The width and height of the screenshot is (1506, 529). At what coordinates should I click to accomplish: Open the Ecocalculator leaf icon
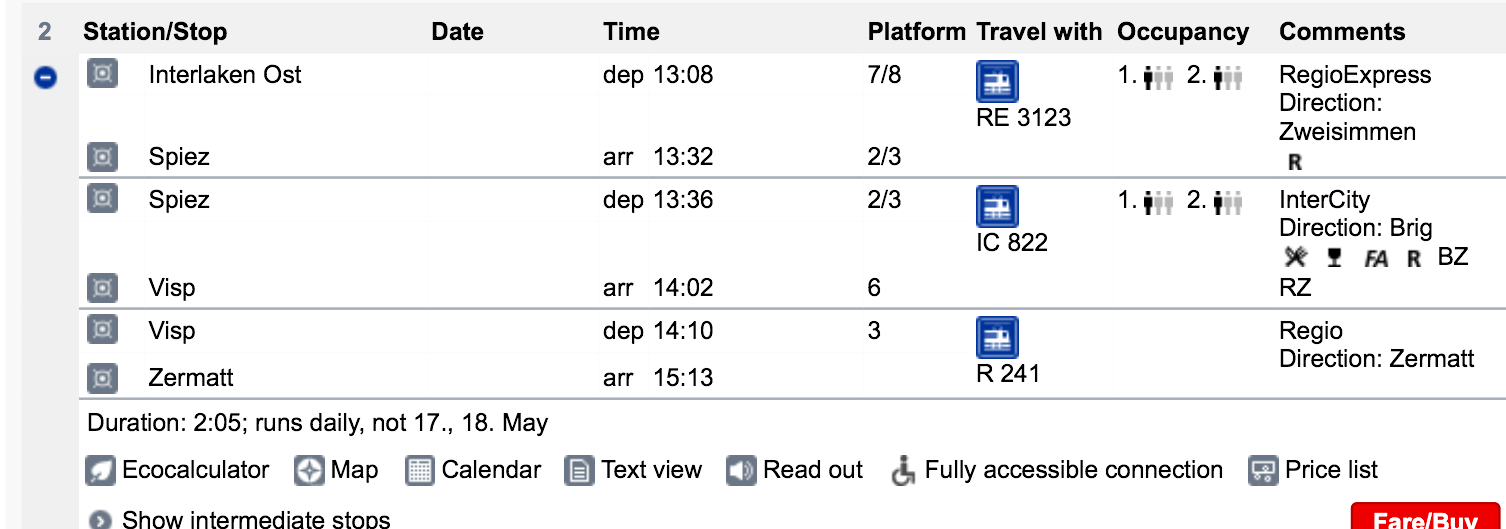pos(101,470)
